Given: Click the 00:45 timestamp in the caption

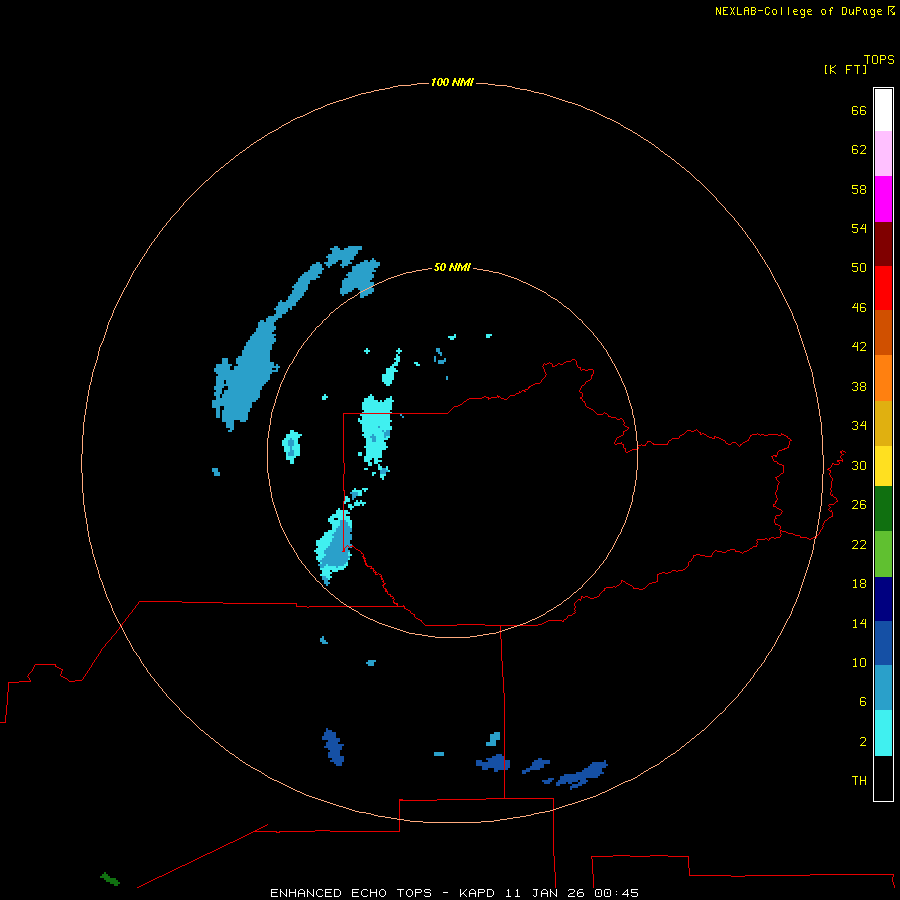Looking at the screenshot, I should pyautogui.click(x=616, y=893).
